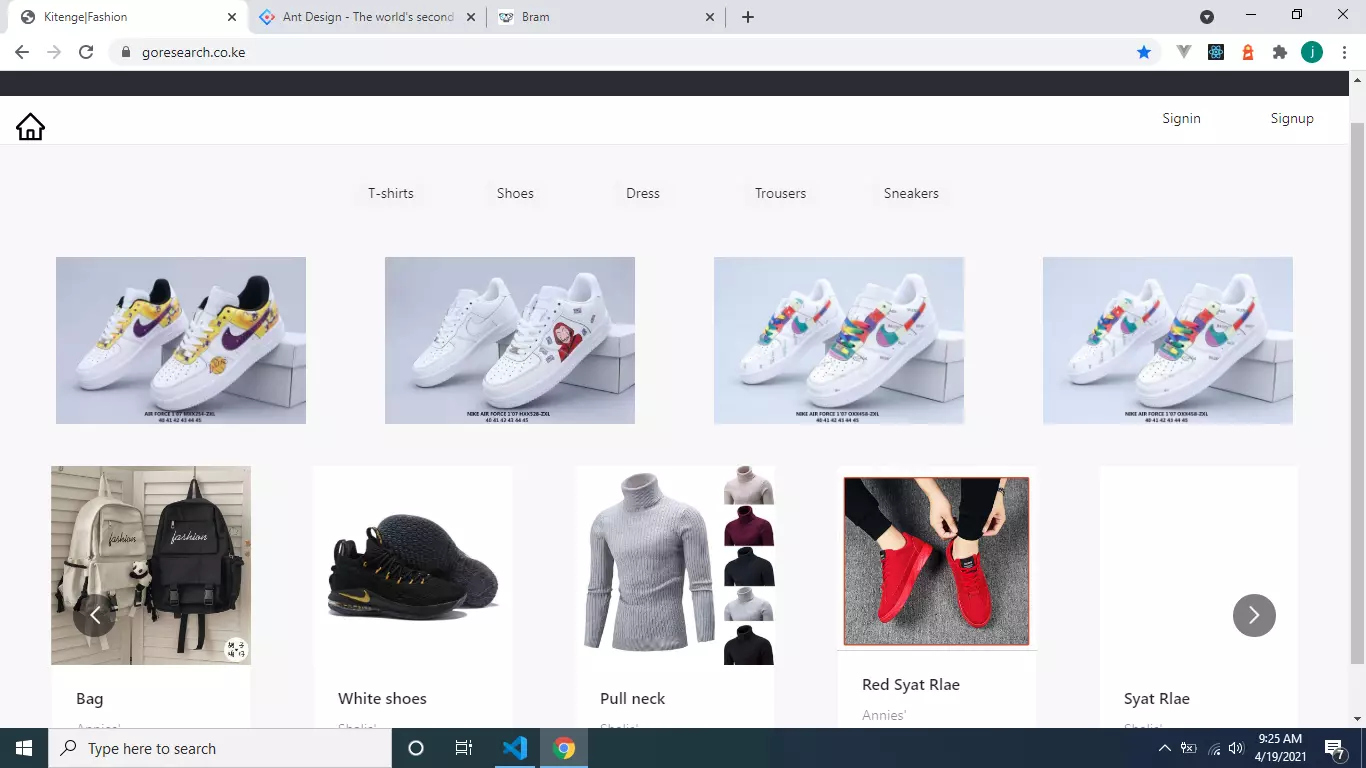Expand the hidden tray icons chevron

(1164, 748)
